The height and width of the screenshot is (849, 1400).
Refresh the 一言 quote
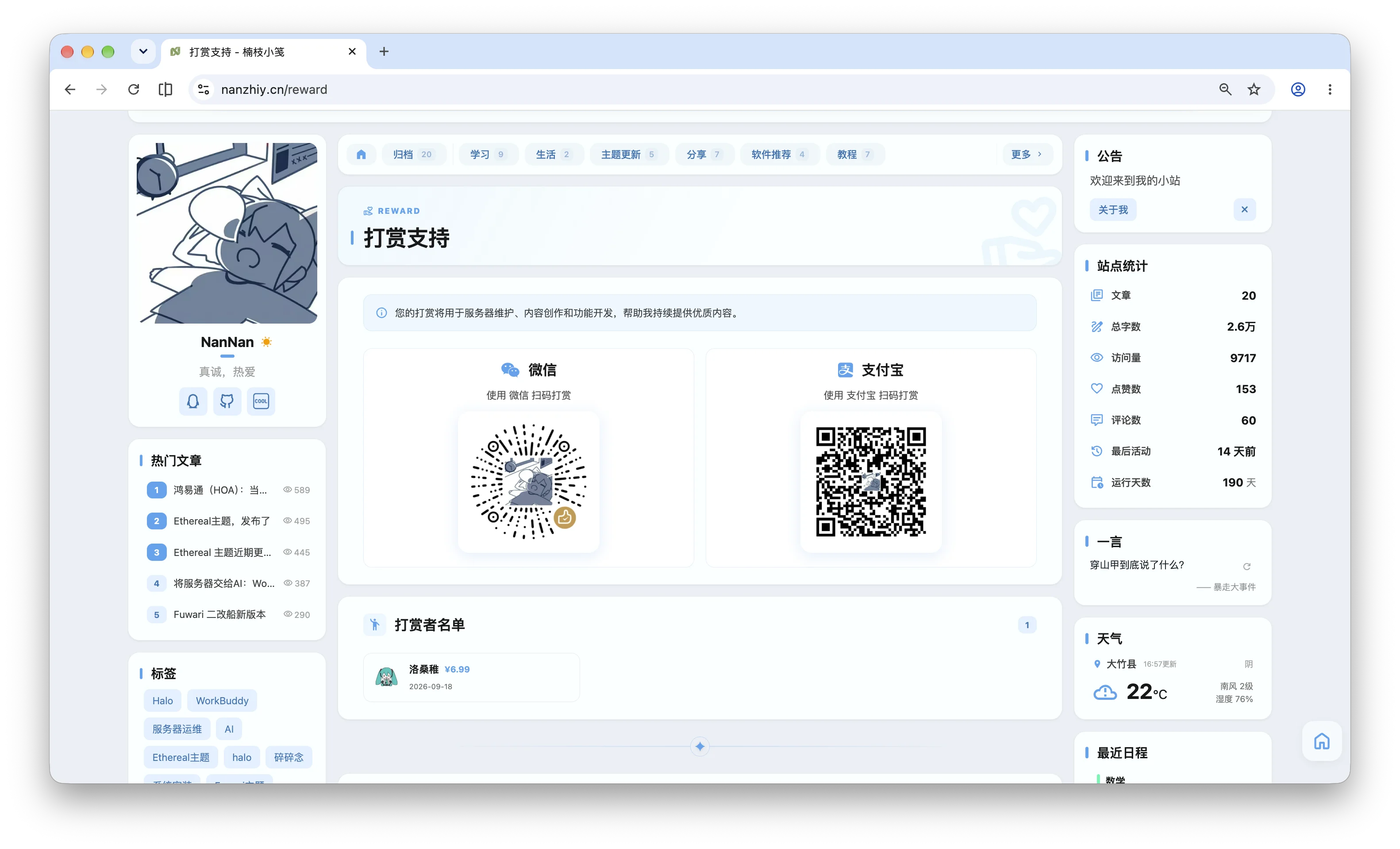pyautogui.click(x=1246, y=566)
